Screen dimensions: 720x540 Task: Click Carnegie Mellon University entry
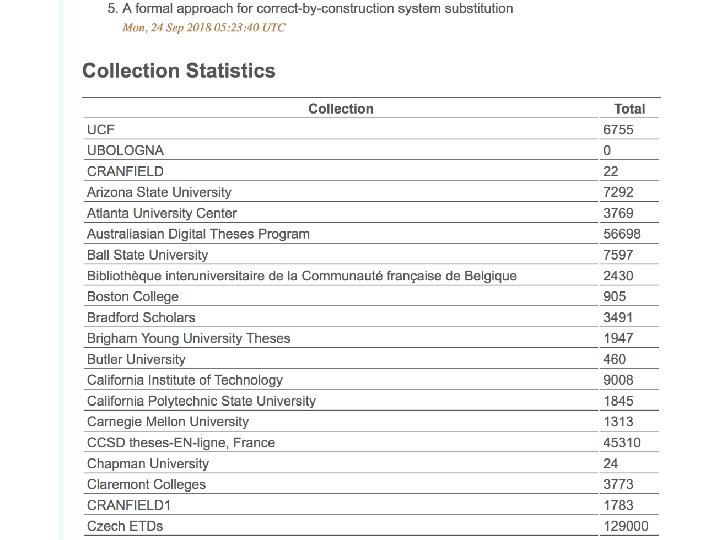click(x=168, y=422)
